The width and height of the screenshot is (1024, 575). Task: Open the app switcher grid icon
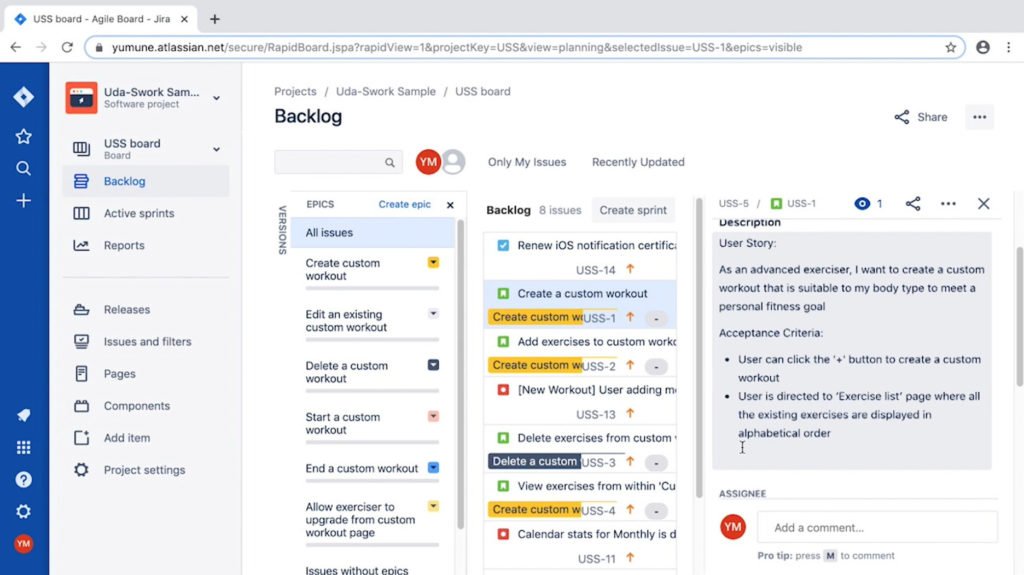click(x=24, y=447)
